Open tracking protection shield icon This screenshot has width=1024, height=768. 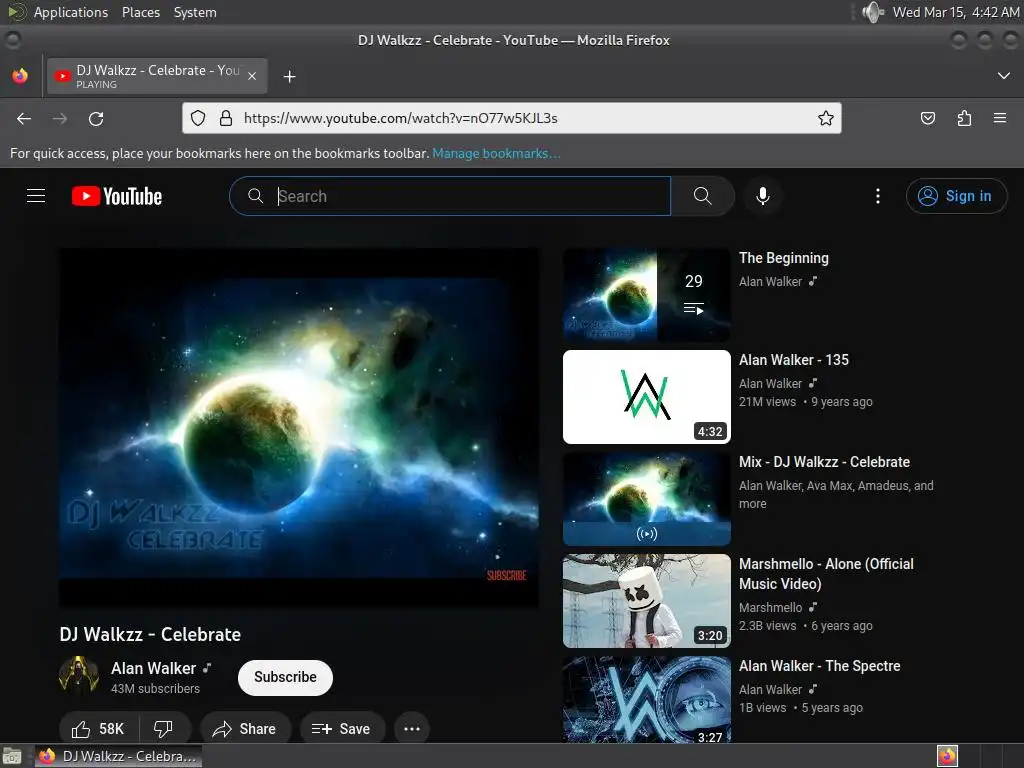pos(198,118)
